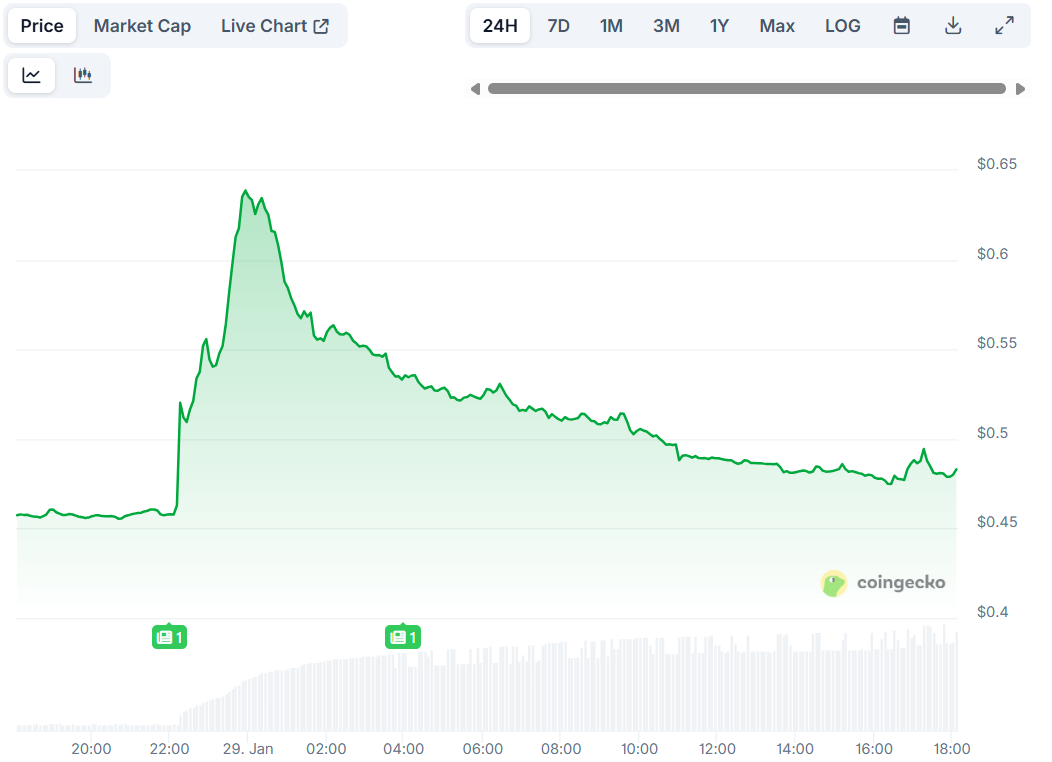Set the chart range to 7D
Image resolution: width=1052 pixels, height=762 pixels.
tap(558, 26)
